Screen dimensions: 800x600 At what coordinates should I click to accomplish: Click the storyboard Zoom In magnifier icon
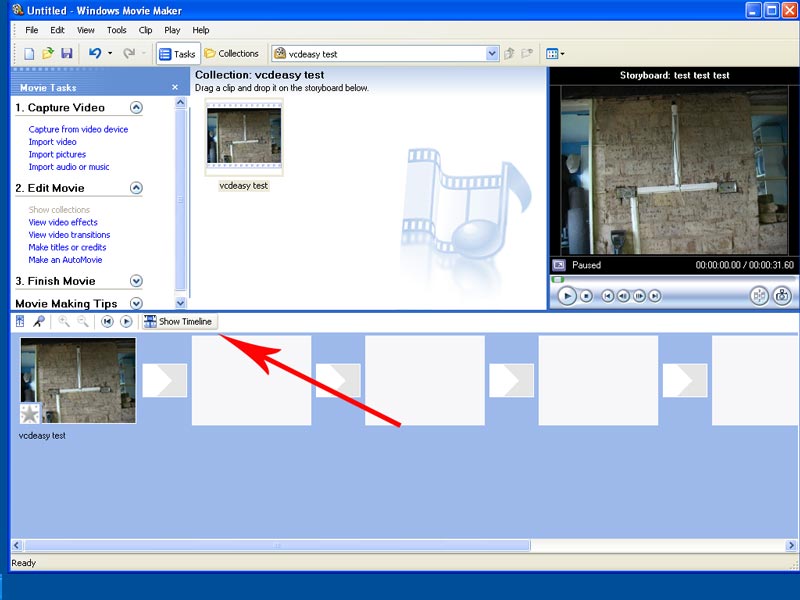point(64,321)
